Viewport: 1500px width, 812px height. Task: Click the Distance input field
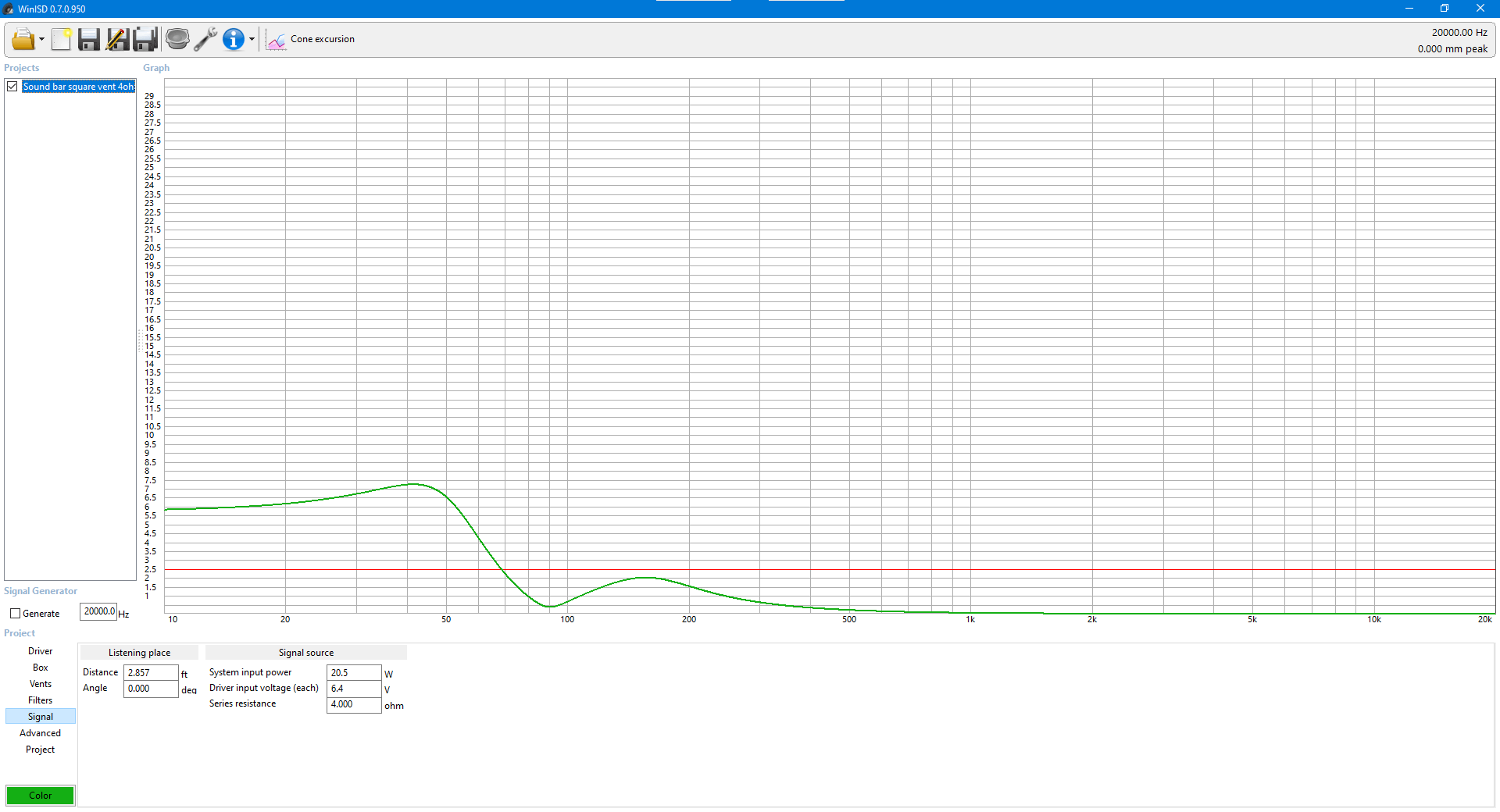151,673
